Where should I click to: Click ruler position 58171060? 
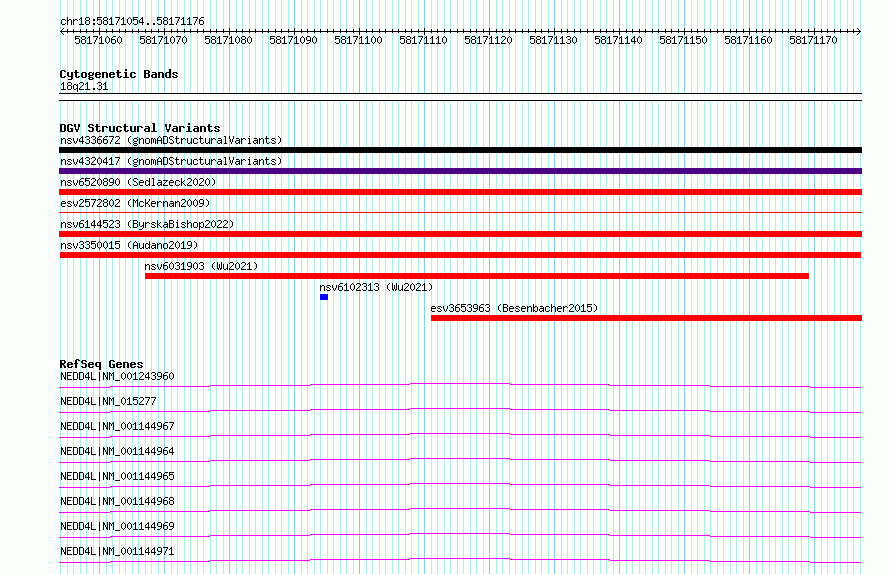point(98,40)
